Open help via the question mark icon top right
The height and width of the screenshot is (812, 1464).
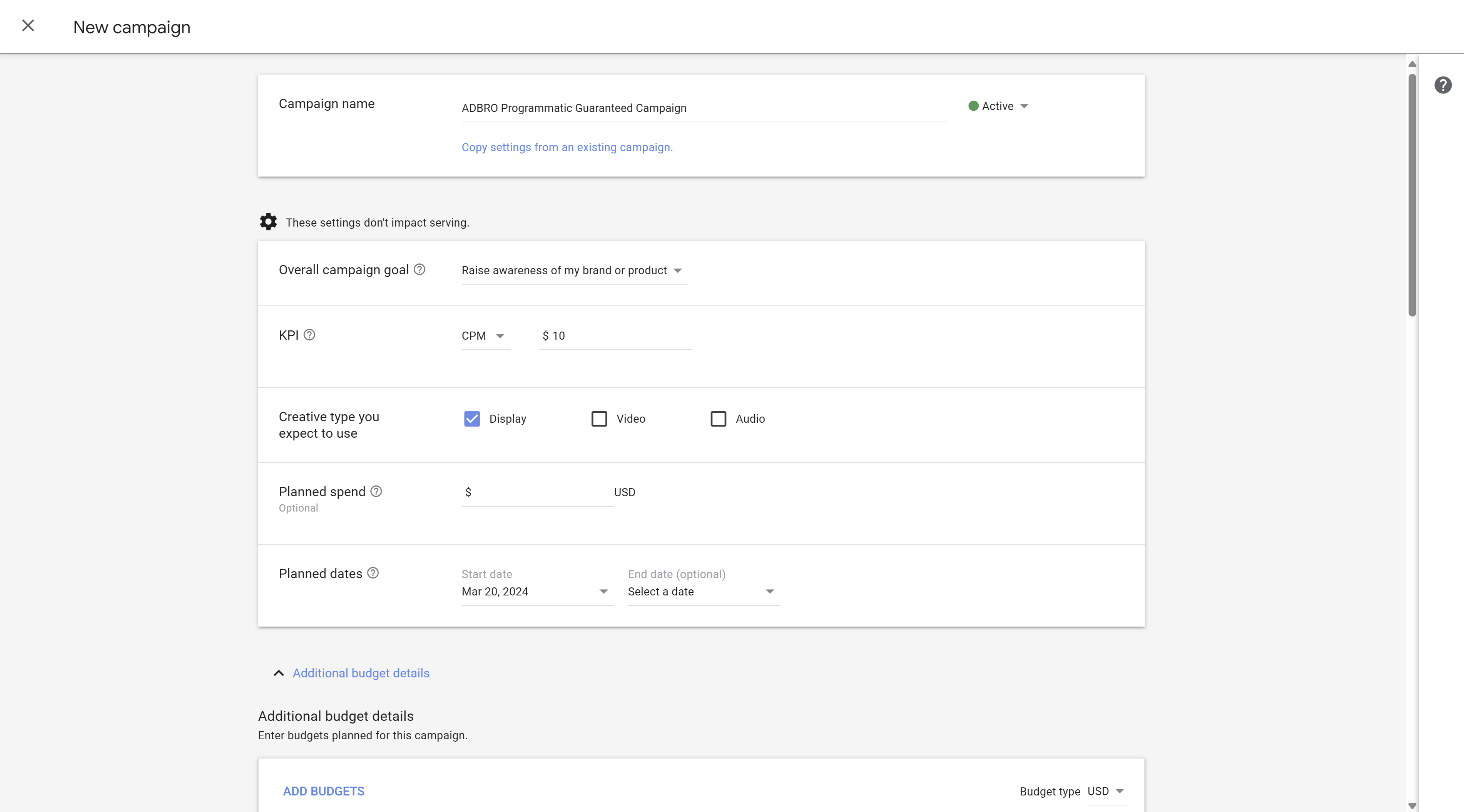point(1444,85)
